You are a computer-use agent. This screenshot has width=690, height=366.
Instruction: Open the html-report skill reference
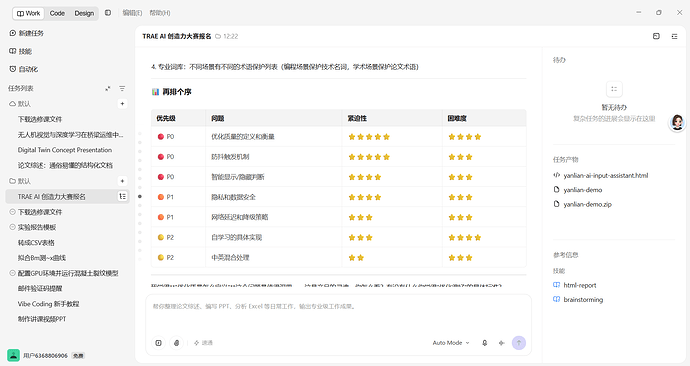click(x=575, y=285)
